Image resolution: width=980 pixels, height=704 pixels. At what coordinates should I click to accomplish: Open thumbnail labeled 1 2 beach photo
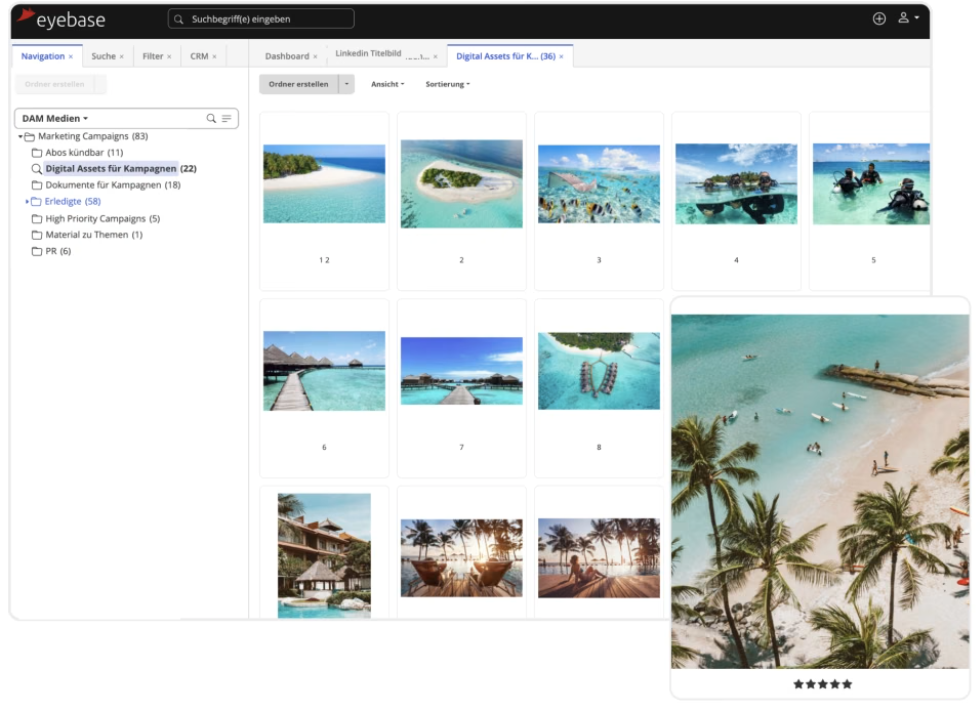tap(324, 184)
